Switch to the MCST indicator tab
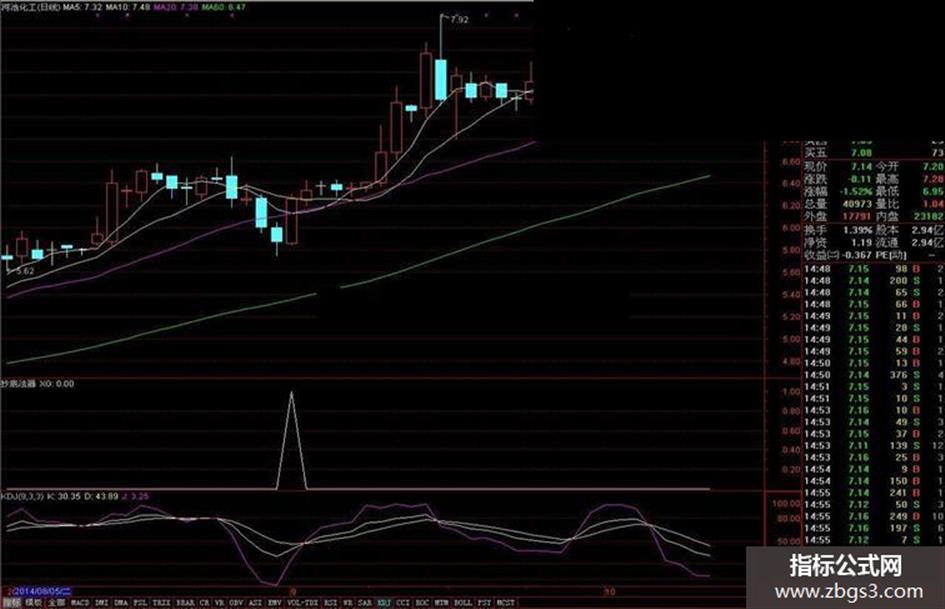The width and height of the screenshot is (945, 609). [x=506, y=602]
